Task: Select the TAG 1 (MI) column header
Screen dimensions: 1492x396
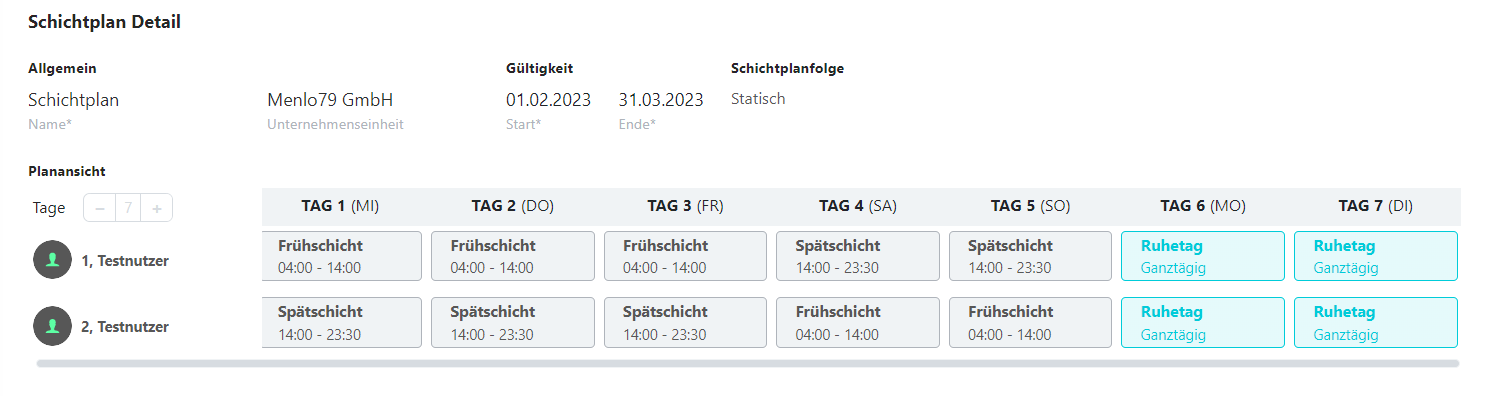Action: pyautogui.click(x=340, y=206)
